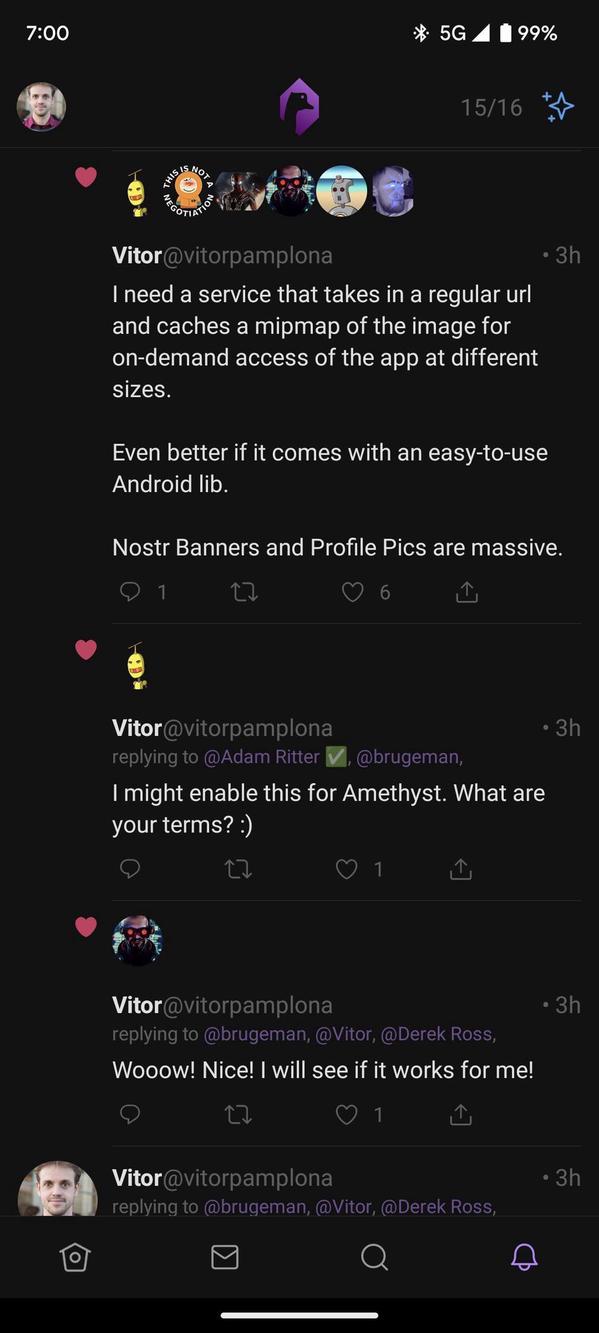Toggle the heart next to the yellow avatar post
This screenshot has height=1333, width=599.
coord(86,649)
